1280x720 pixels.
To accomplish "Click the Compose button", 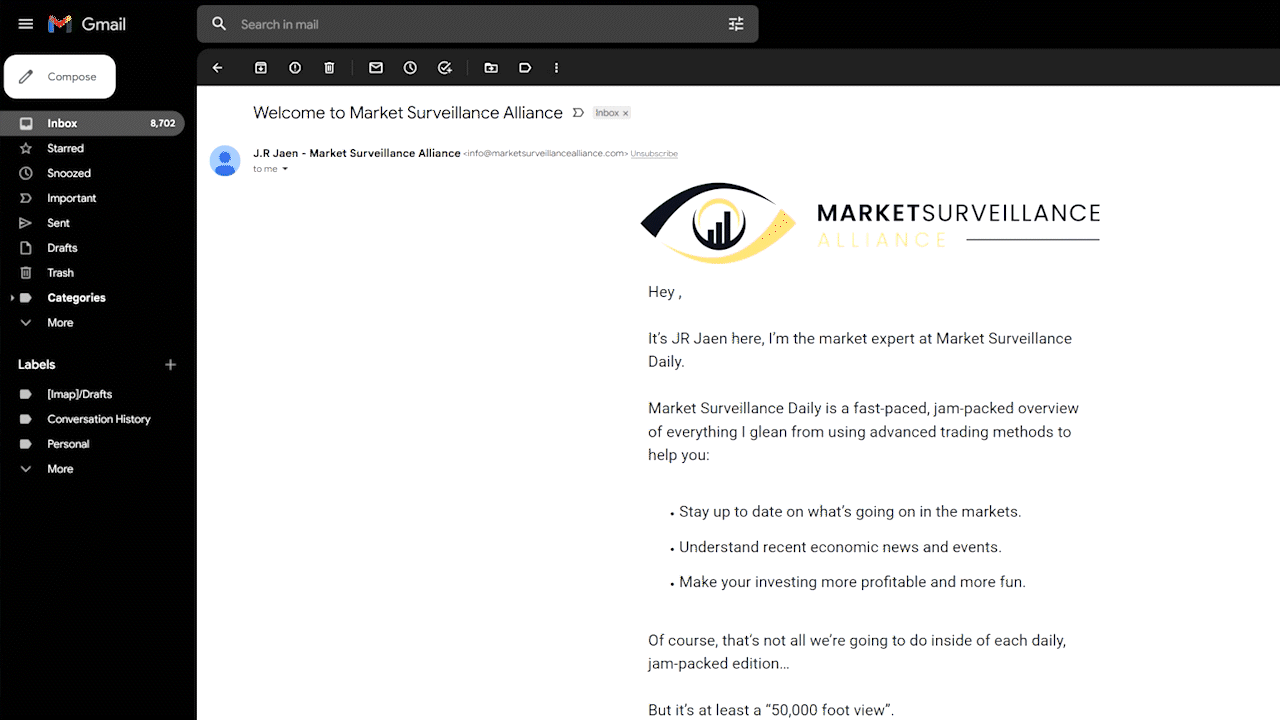I will (60, 77).
